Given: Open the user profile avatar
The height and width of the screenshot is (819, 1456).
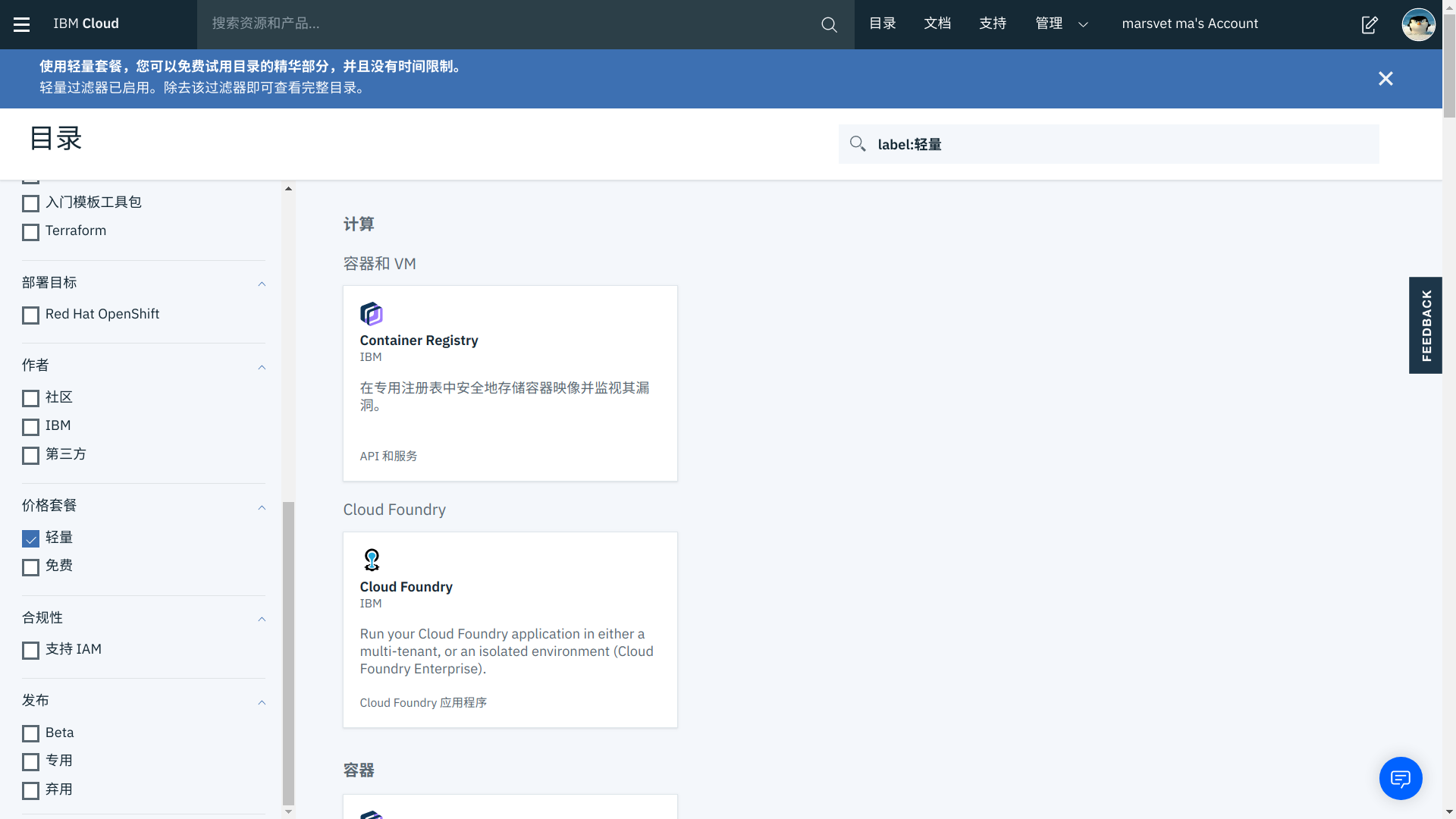Looking at the screenshot, I should click(1418, 24).
